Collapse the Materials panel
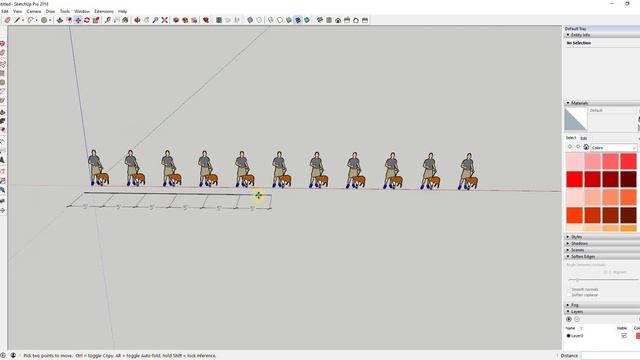640x360 pixels. pyautogui.click(x=602, y=103)
